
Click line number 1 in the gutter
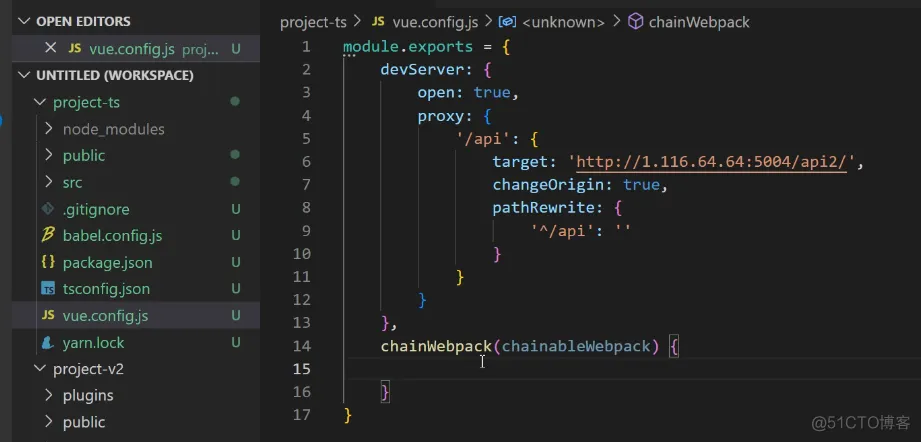click(x=305, y=47)
